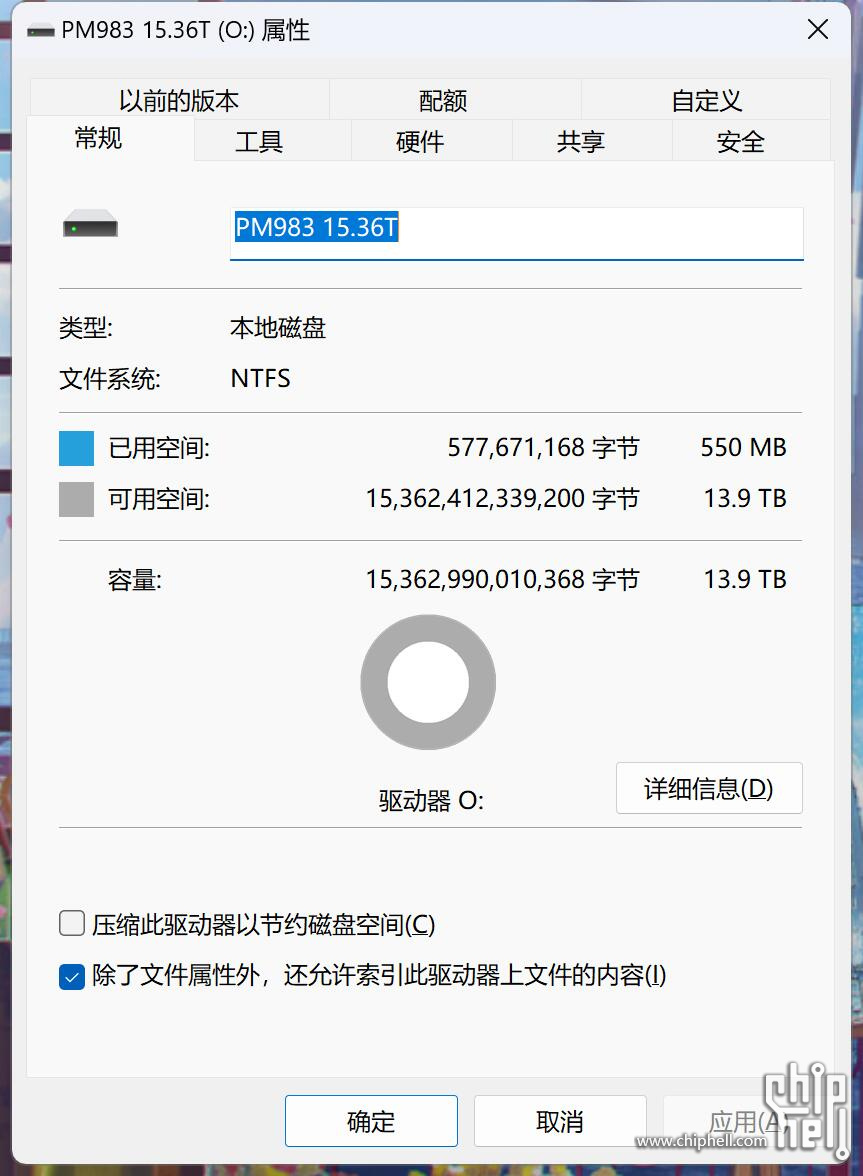The height and width of the screenshot is (1176, 863).
Task: Click the 取消 button
Action: point(560,1121)
